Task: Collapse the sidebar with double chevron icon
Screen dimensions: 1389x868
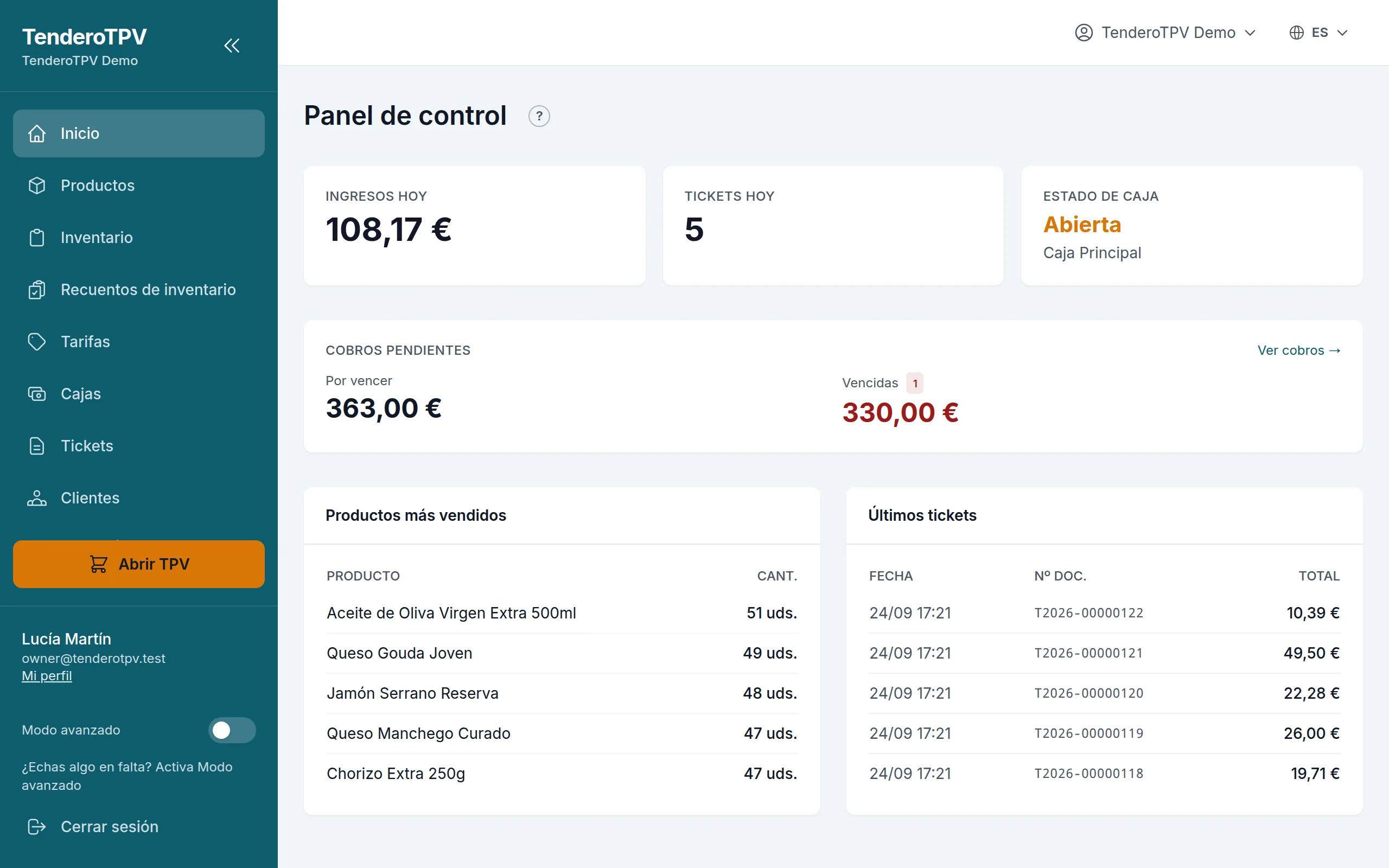Action: [x=231, y=46]
